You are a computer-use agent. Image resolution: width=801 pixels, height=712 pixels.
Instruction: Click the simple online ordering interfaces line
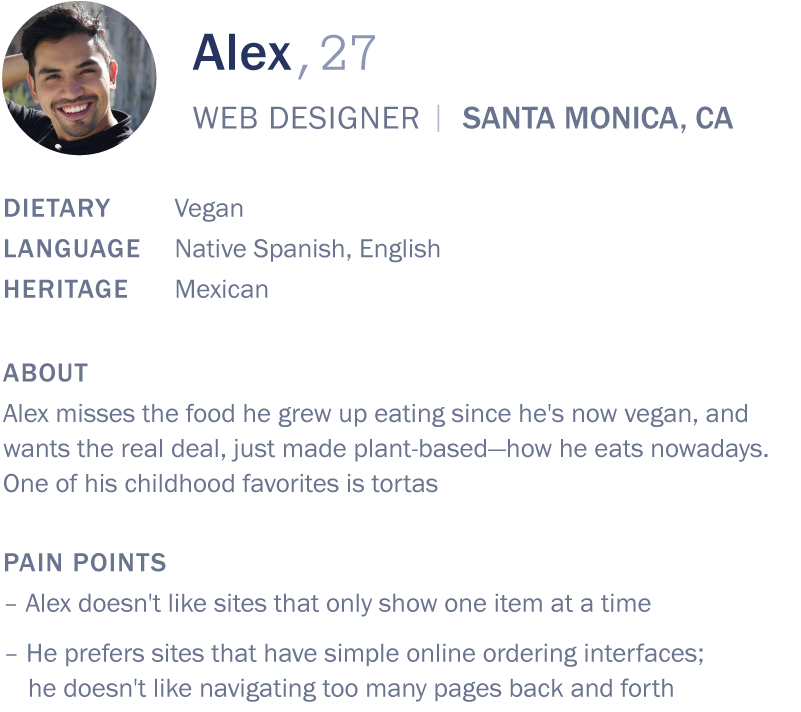coord(355,654)
